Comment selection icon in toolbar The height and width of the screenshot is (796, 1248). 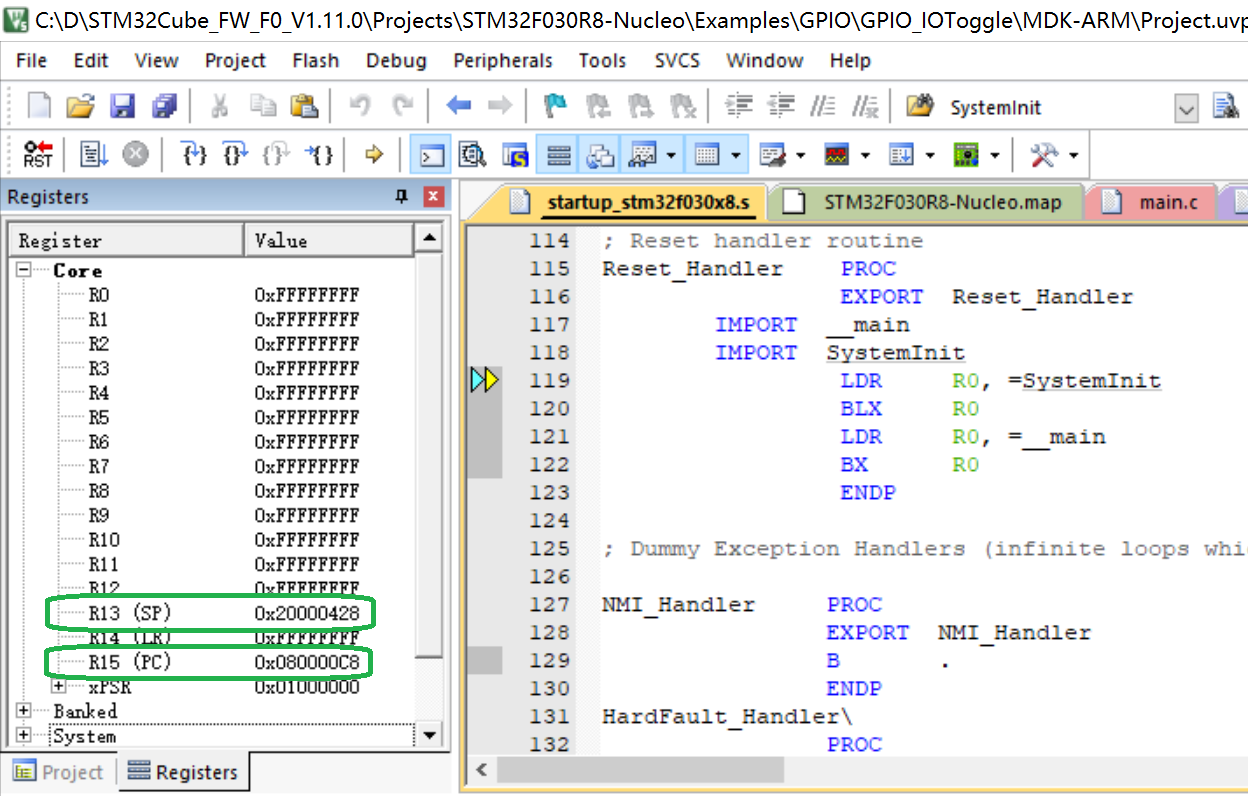[822, 106]
